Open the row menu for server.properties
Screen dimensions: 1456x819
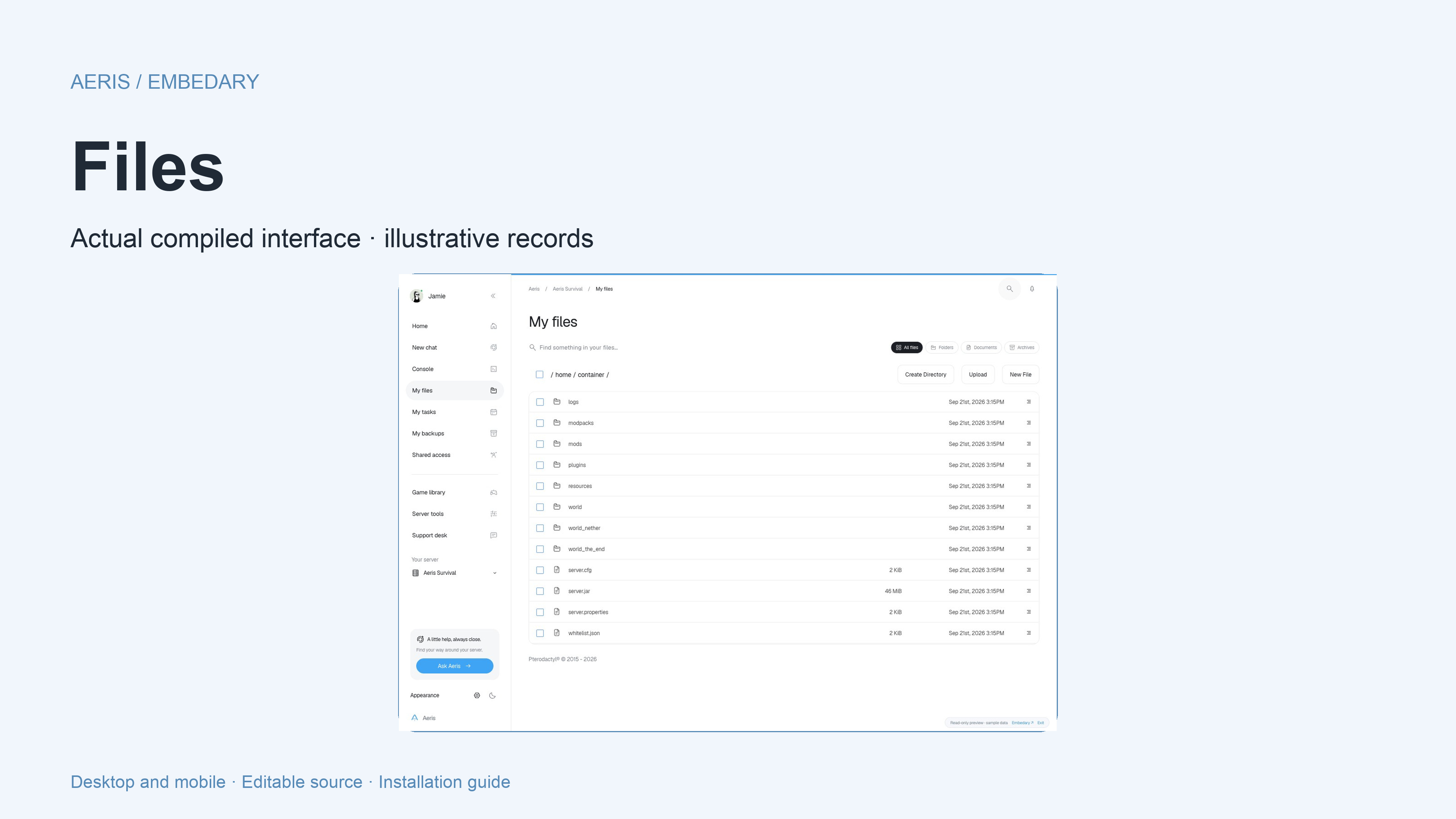1029,612
